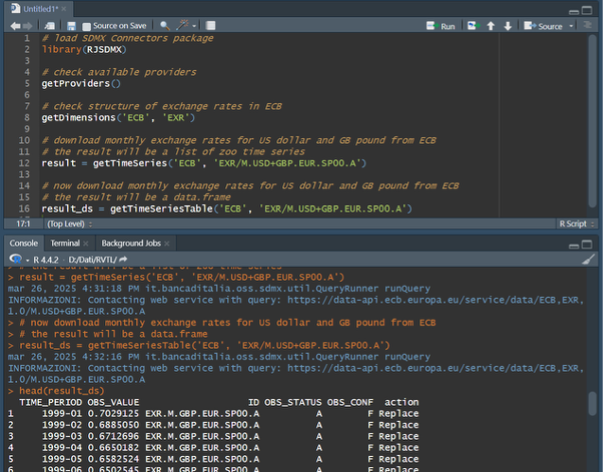Open the R Script file type dropdown
This screenshot has height=472, width=604.
(x=576, y=224)
